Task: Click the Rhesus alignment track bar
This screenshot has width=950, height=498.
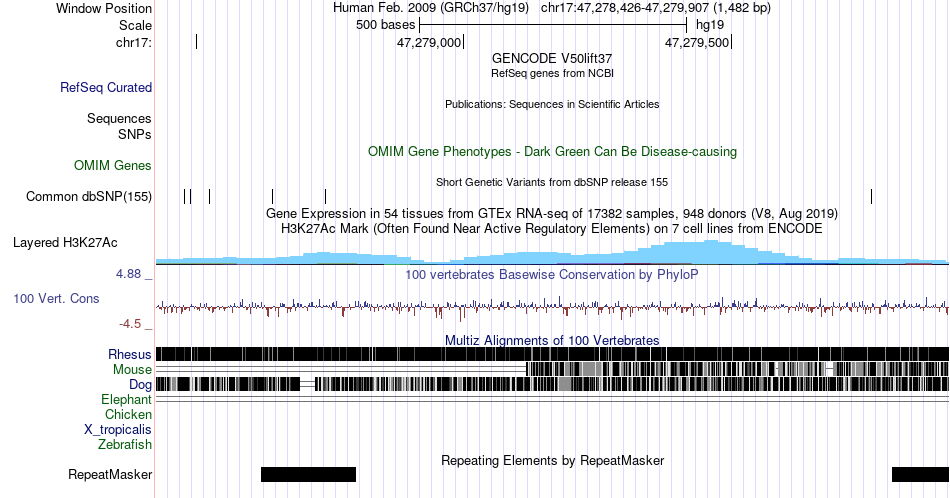Action: [553, 354]
